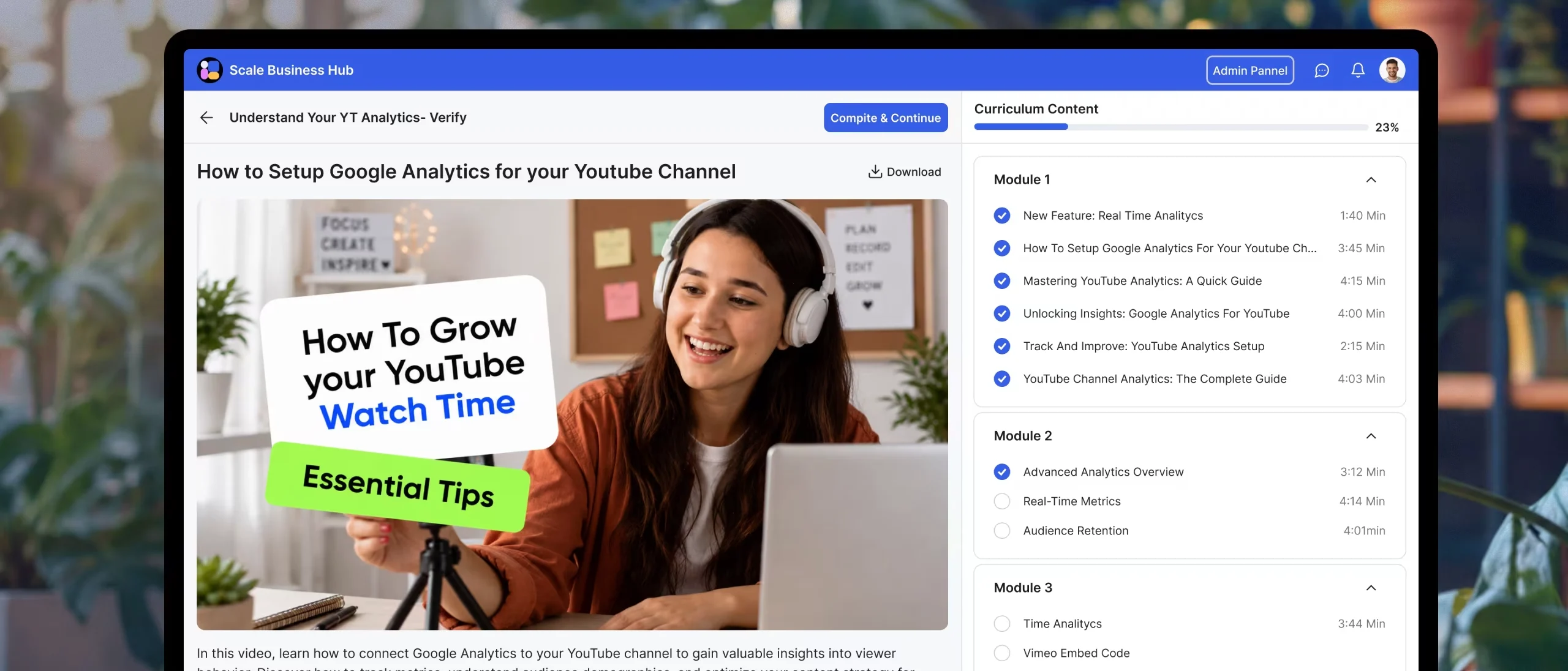
Task: Click the Module 3 heading
Action: 1023,588
